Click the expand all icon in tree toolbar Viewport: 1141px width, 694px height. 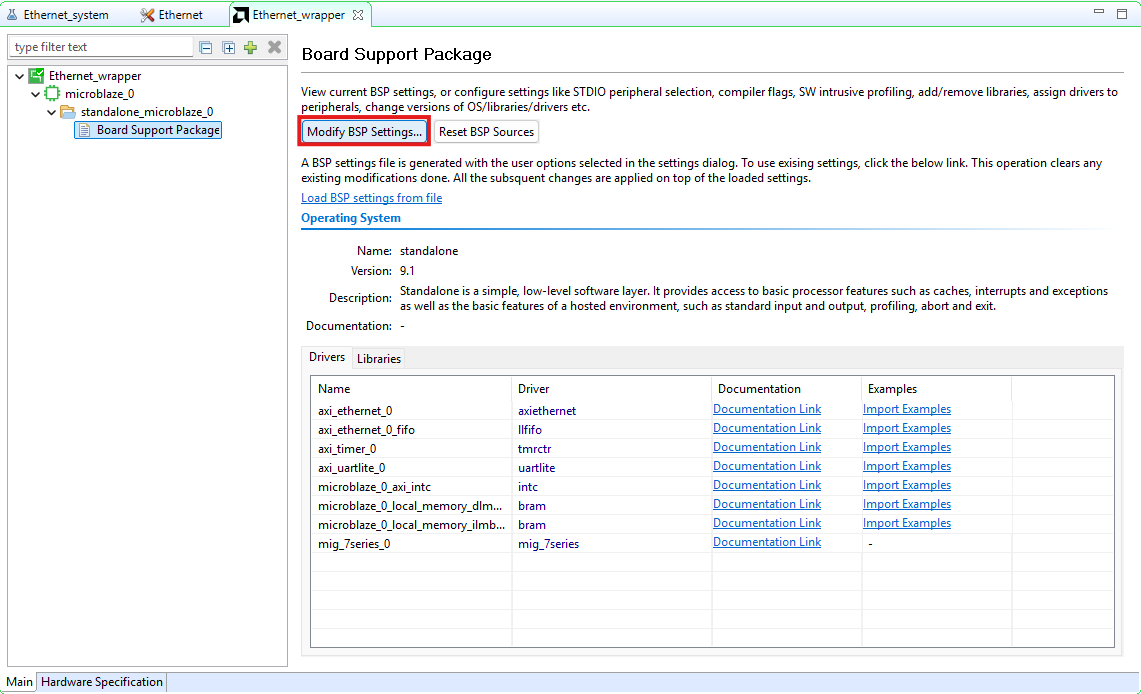click(228, 47)
